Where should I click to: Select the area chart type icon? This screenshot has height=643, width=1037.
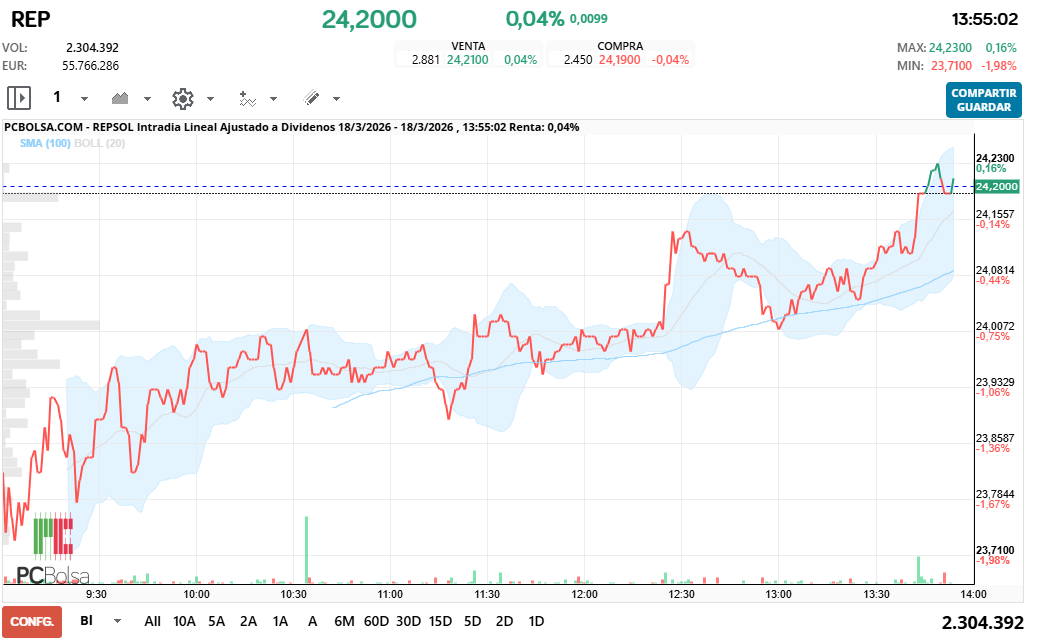coord(120,97)
